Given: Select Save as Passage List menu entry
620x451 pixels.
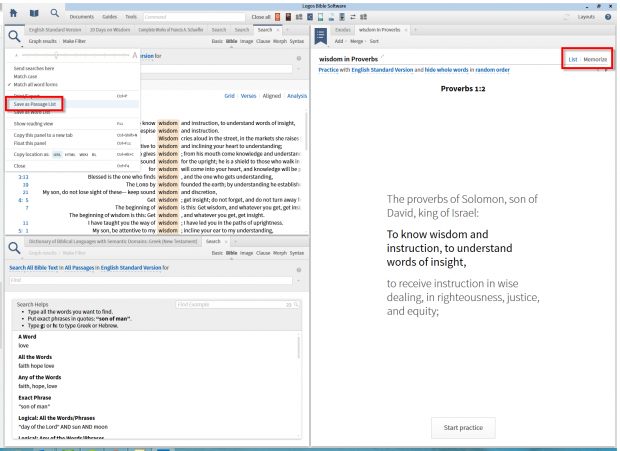Looking at the screenshot, I should [35, 103].
